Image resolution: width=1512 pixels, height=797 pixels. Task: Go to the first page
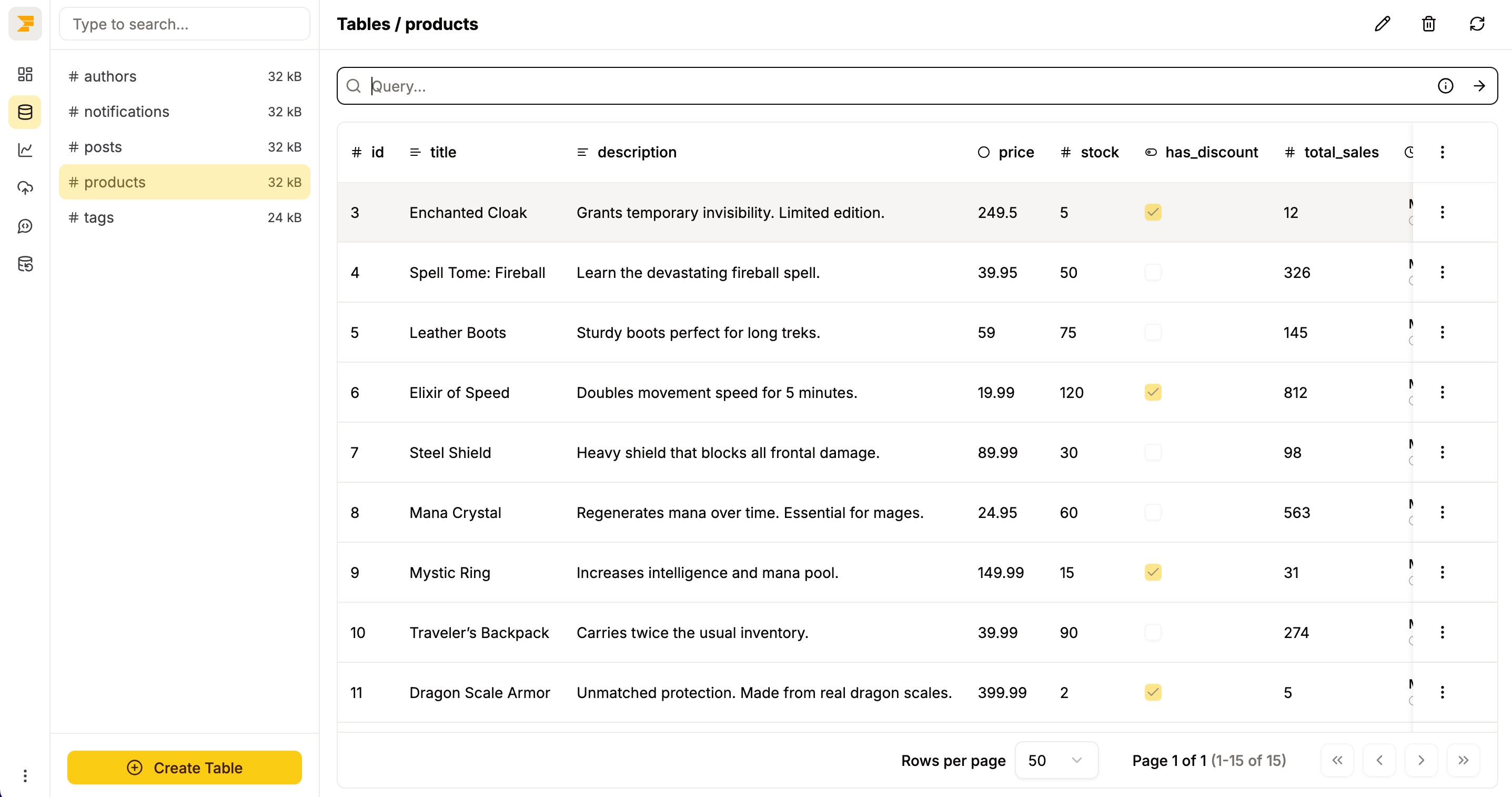click(1337, 761)
